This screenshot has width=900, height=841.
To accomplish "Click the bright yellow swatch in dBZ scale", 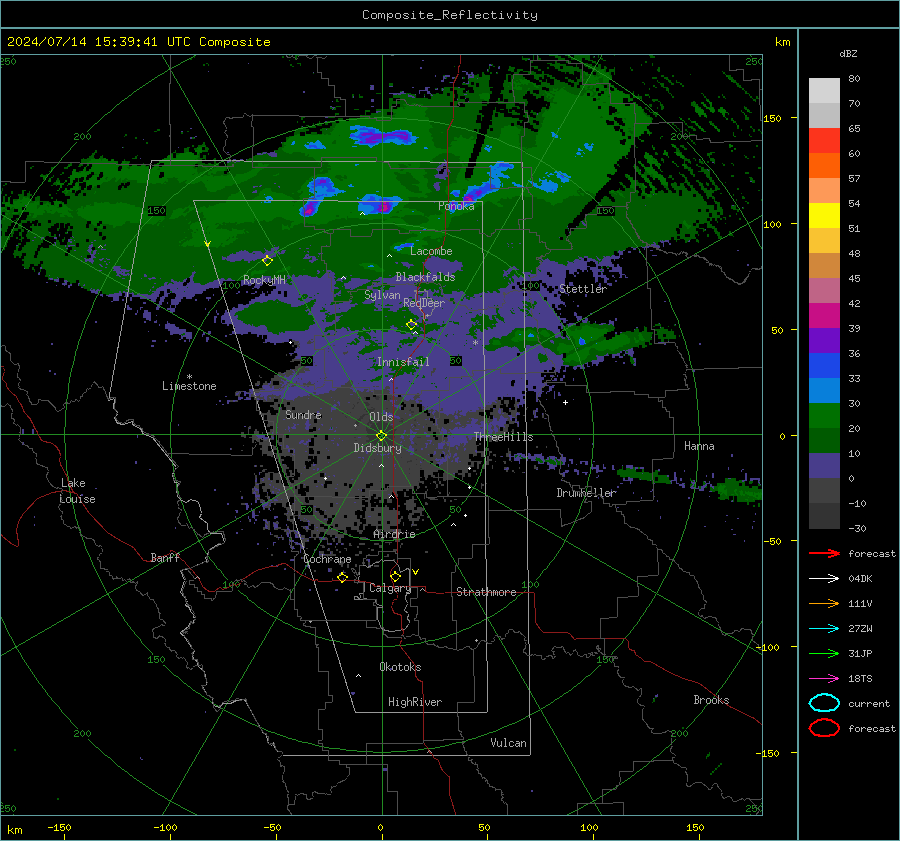I will (x=824, y=215).
